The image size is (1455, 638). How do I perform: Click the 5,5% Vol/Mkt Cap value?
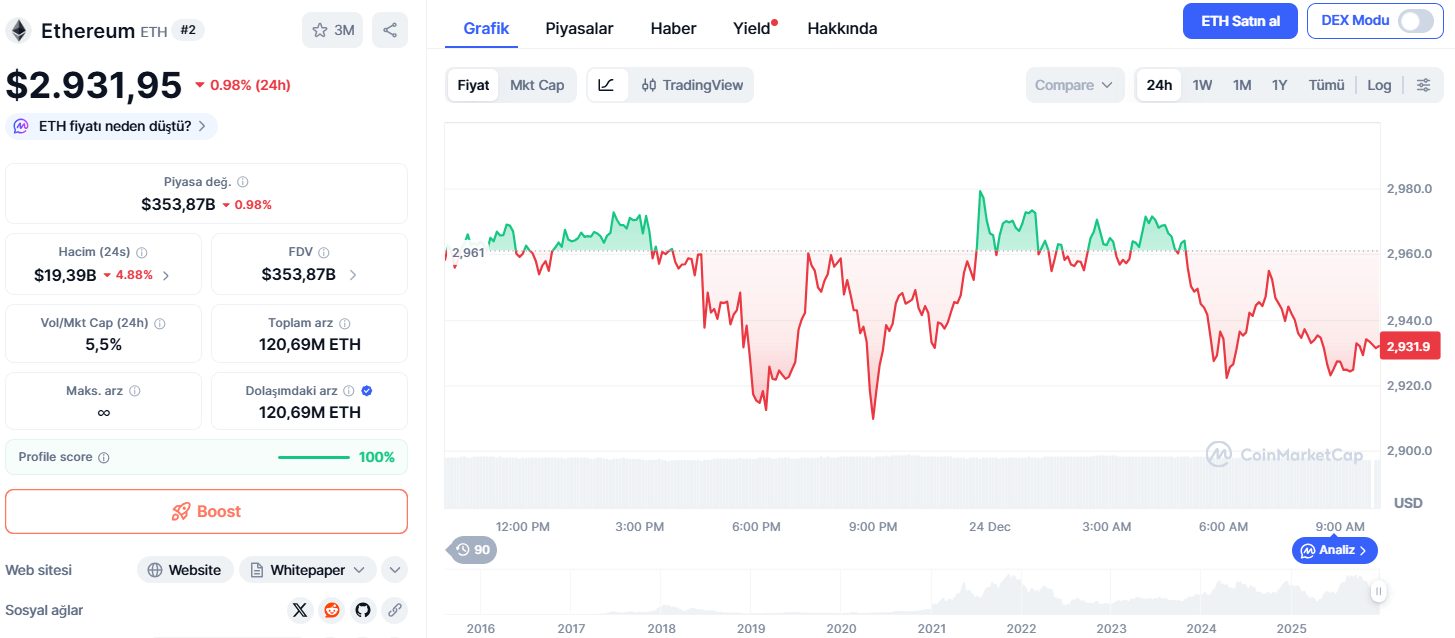point(104,344)
